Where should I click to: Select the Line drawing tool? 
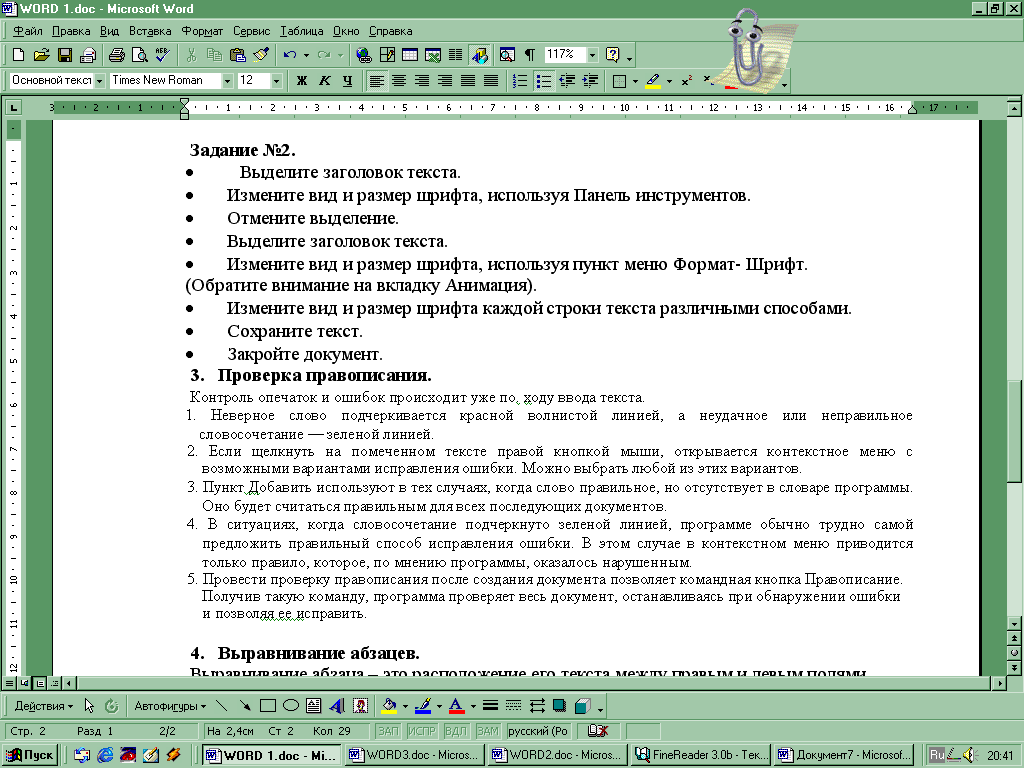click(221, 705)
